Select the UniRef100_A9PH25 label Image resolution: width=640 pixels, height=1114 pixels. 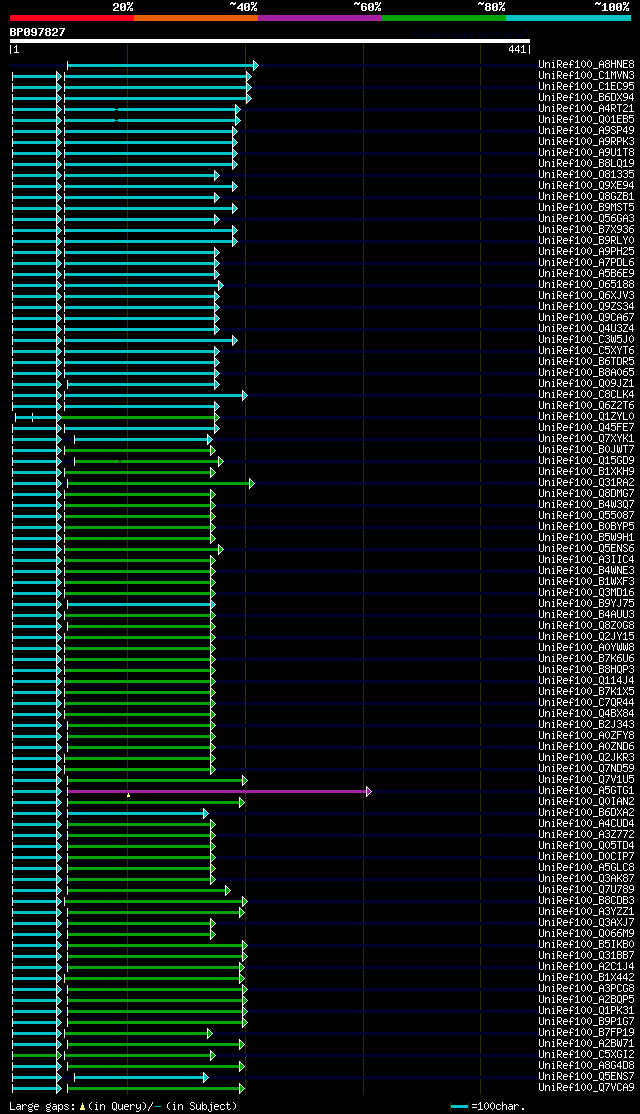587,252
